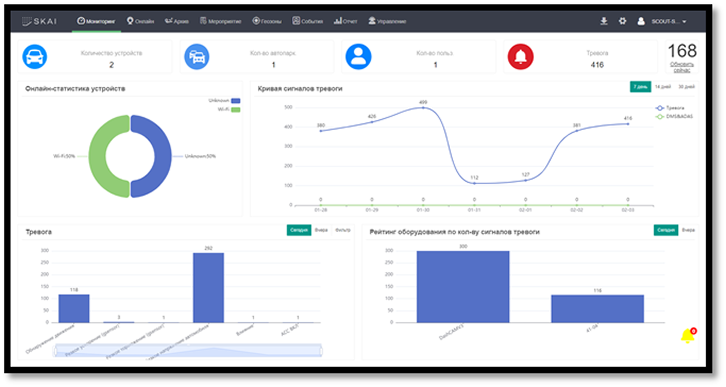Select Сегодня in Тревога panel
The height and width of the screenshot is (387, 726).
(299, 230)
